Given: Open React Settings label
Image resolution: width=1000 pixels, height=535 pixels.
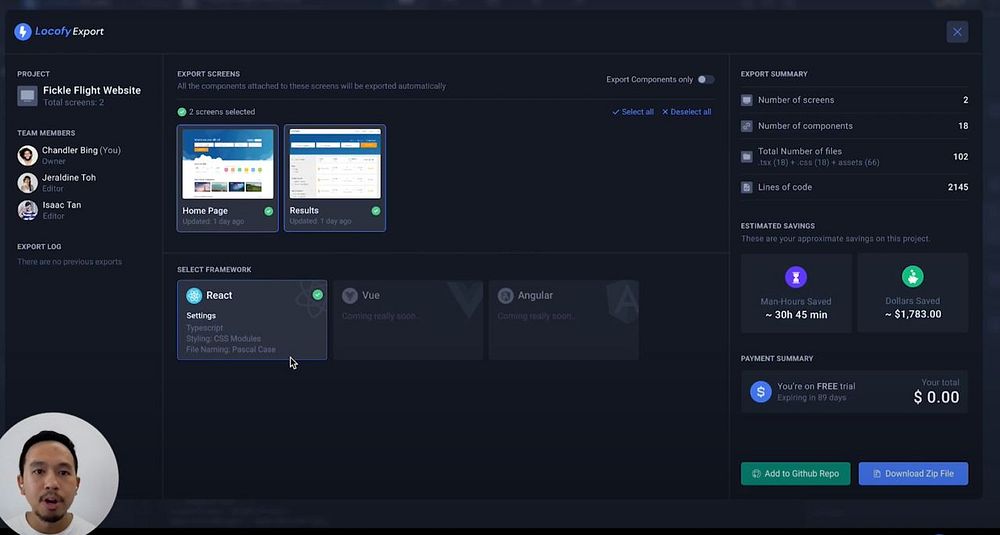Looking at the screenshot, I should (201, 316).
